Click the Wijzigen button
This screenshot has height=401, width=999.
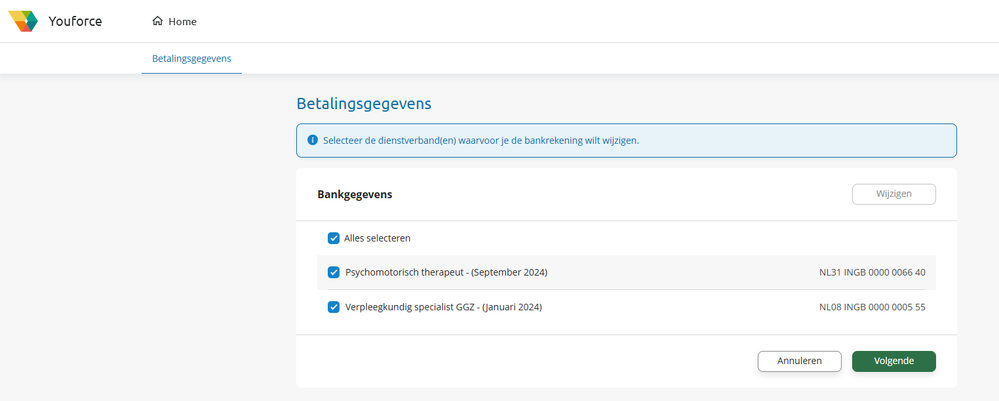coord(894,194)
